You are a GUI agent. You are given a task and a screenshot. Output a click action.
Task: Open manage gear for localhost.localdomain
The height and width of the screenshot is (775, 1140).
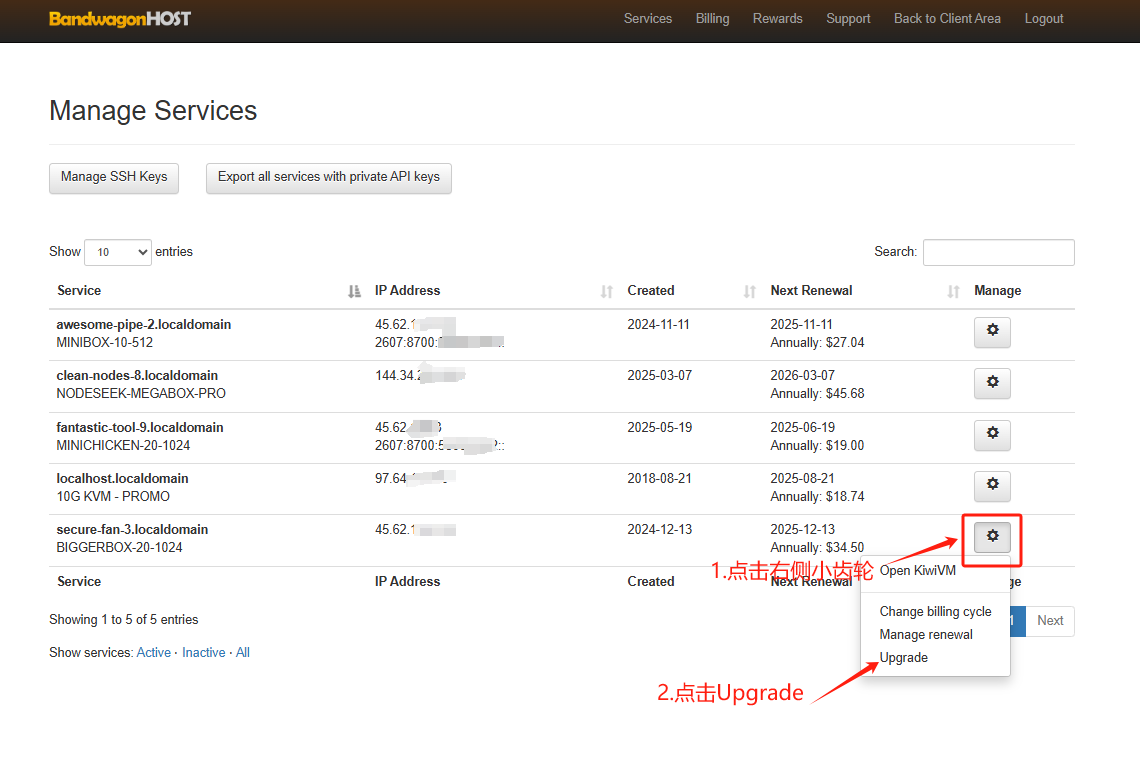point(992,486)
